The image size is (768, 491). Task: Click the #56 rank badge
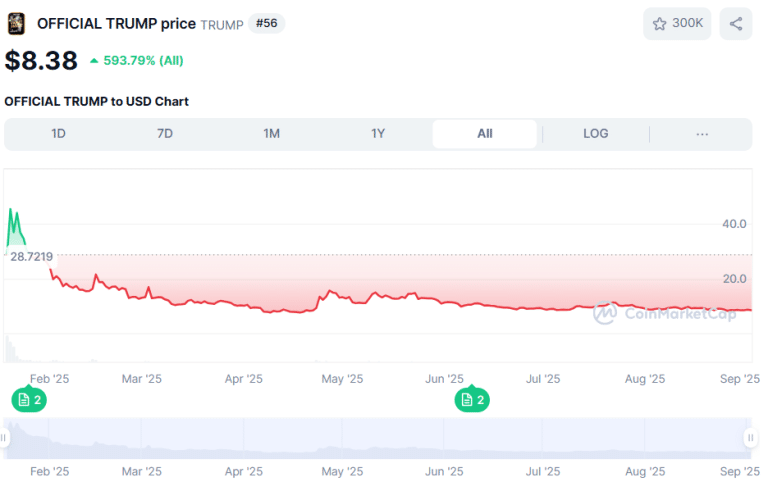coord(267,23)
